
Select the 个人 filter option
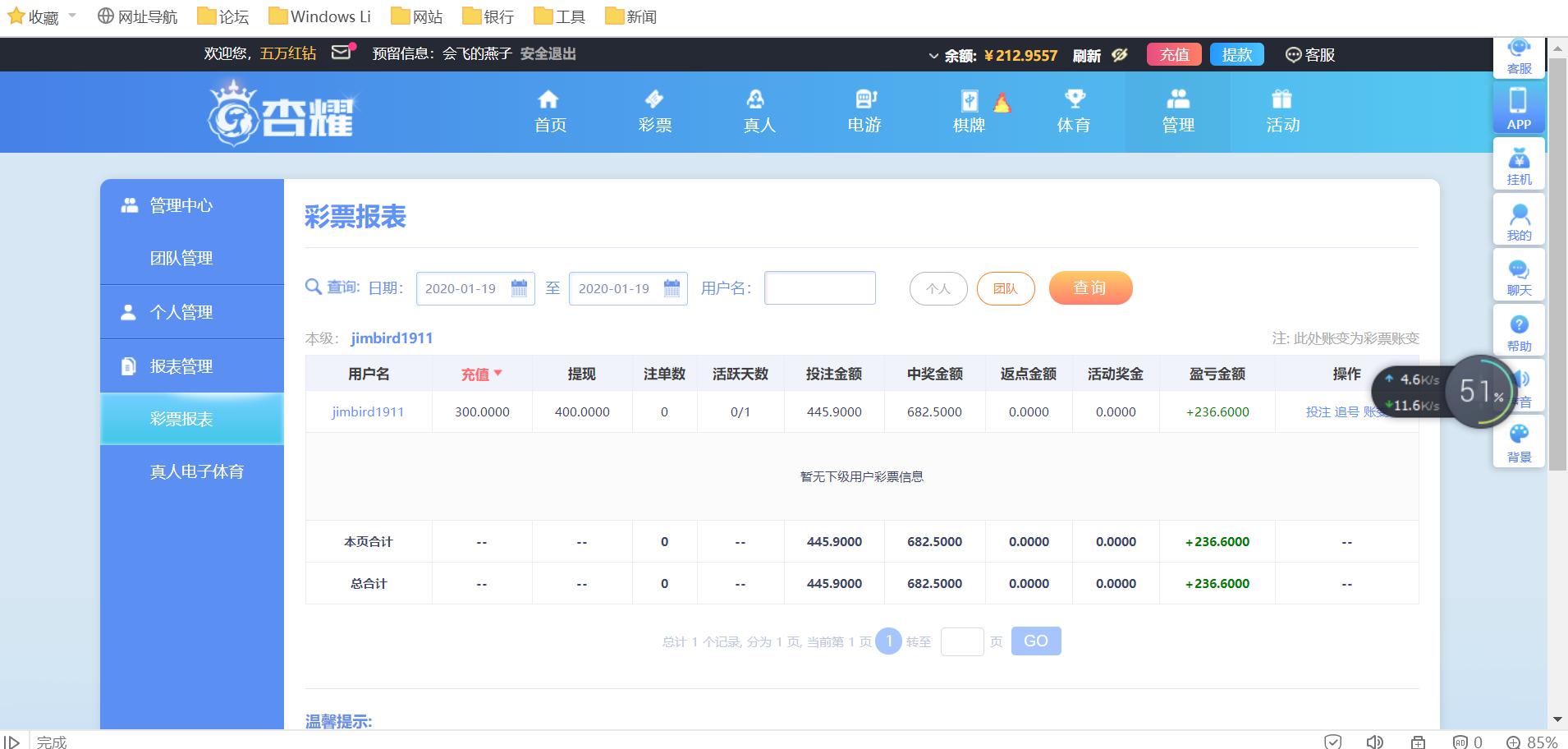coord(938,289)
